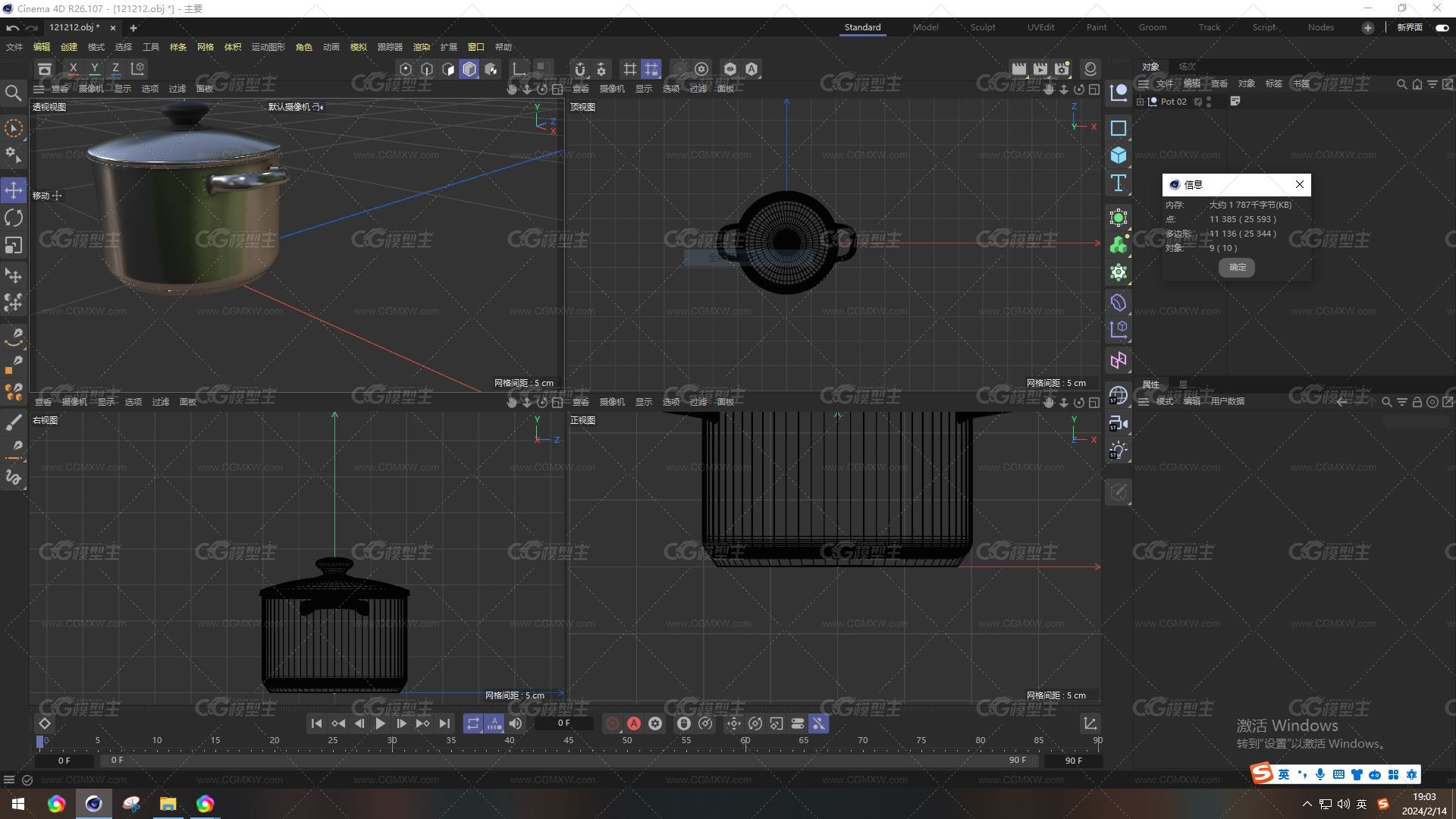Image resolution: width=1456 pixels, height=819 pixels.
Task: Switch to UVEdit layout tab
Action: click(x=1040, y=27)
